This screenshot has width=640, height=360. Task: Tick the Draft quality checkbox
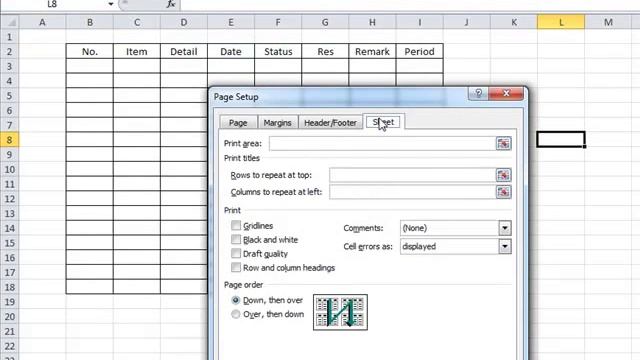(x=236, y=253)
